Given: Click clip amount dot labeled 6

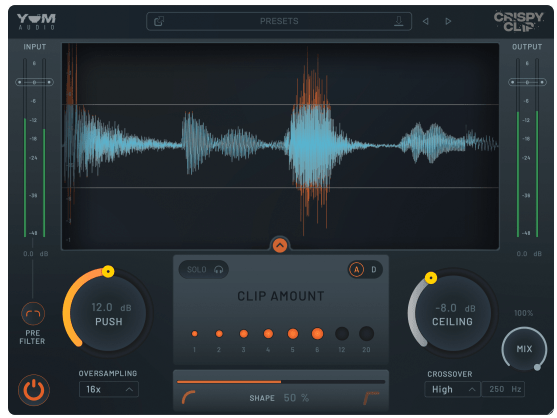Looking at the screenshot, I should click(317, 334).
